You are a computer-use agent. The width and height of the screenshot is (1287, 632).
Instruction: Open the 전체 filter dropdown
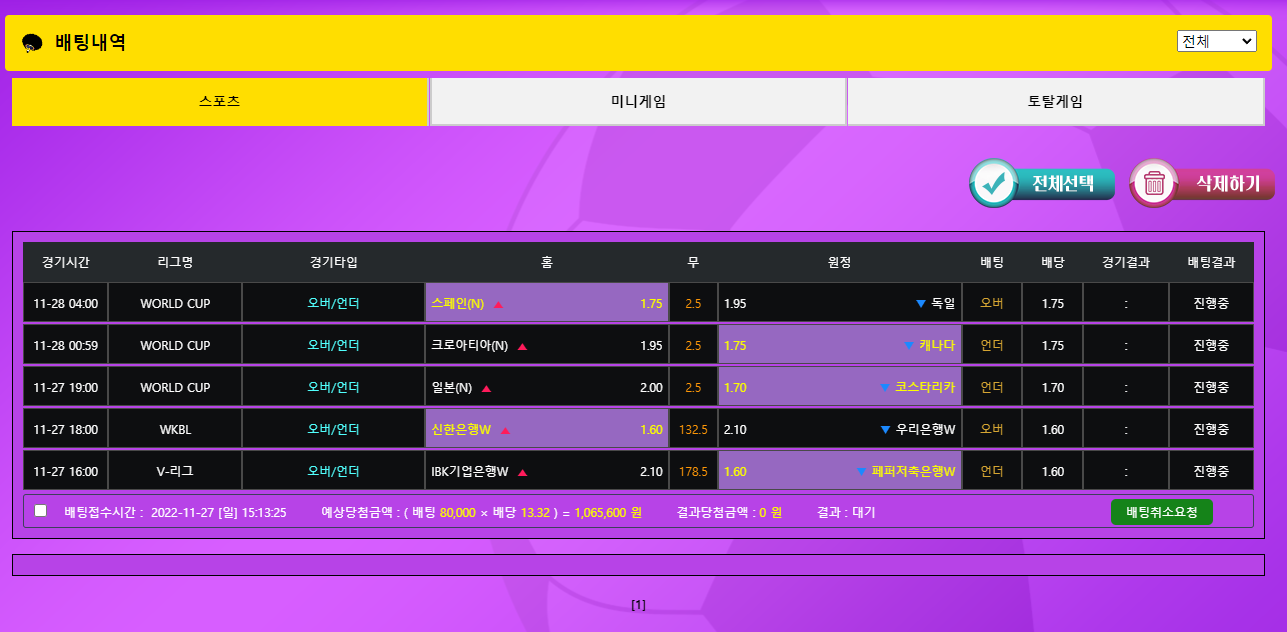pos(1216,41)
